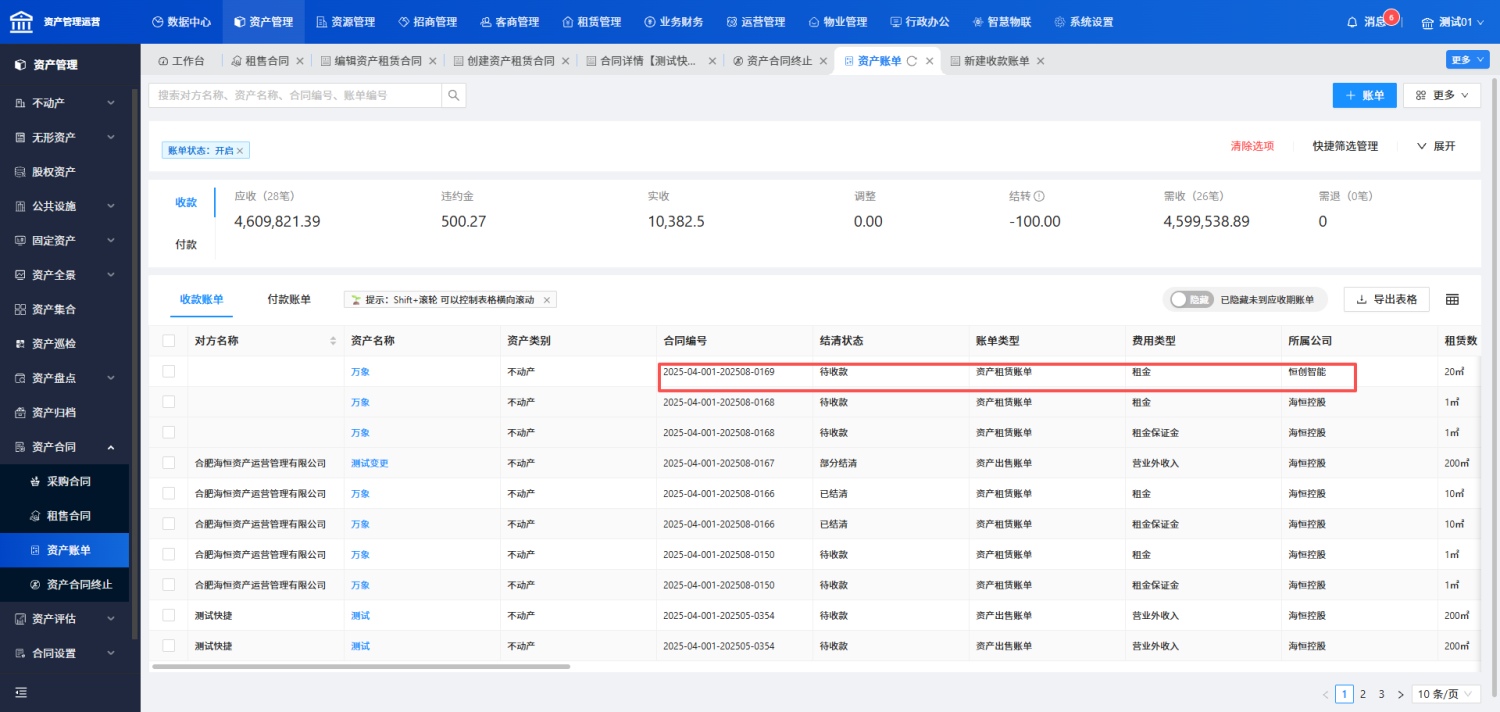Close the 编辑资产租赁合同 tab
1500x712 pixels.
(432, 61)
